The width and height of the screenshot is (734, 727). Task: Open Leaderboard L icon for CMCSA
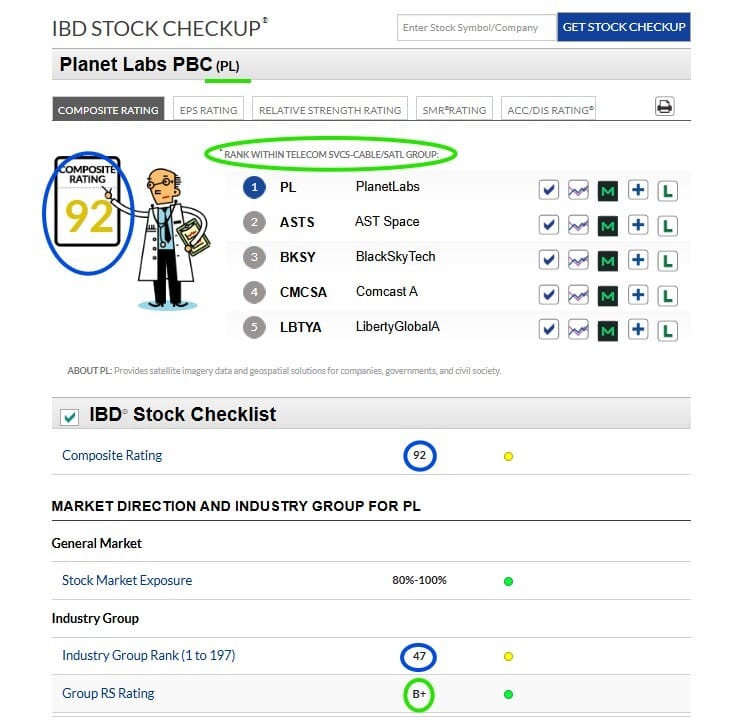point(668,296)
